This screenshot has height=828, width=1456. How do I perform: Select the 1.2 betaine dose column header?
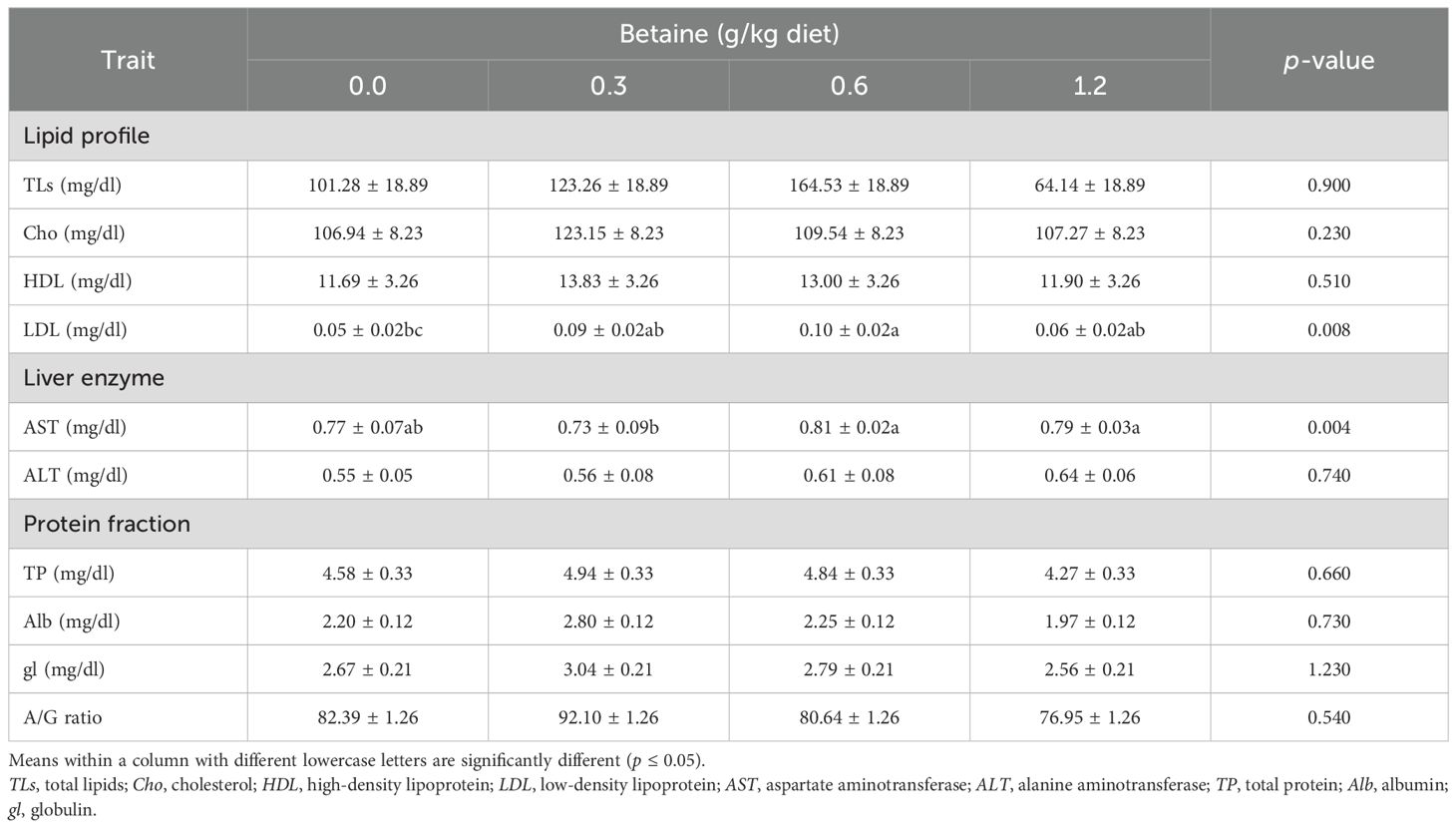point(1090,86)
